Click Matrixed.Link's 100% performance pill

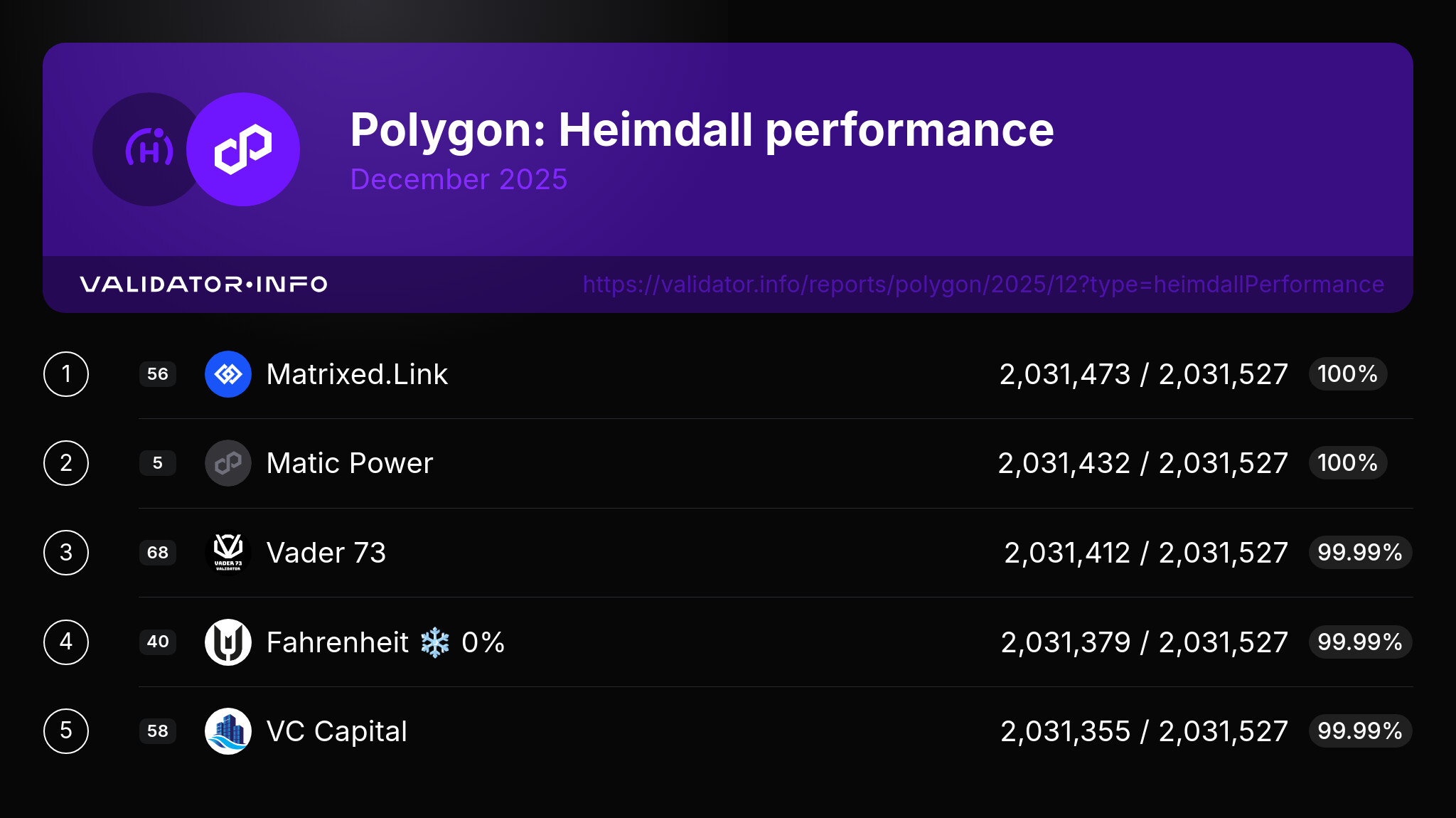(1347, 374)
